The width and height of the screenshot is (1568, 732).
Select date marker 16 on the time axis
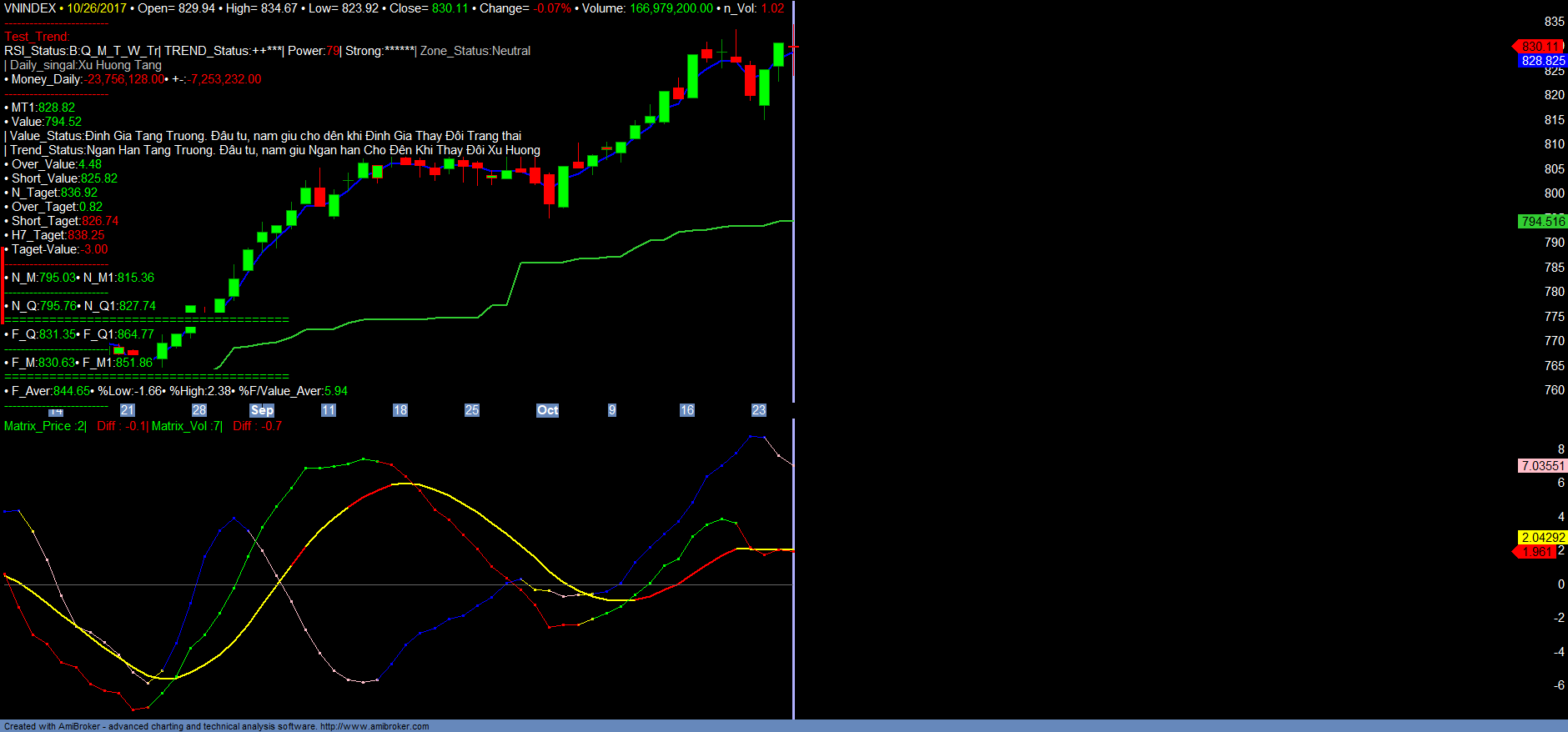pos(687,410)
